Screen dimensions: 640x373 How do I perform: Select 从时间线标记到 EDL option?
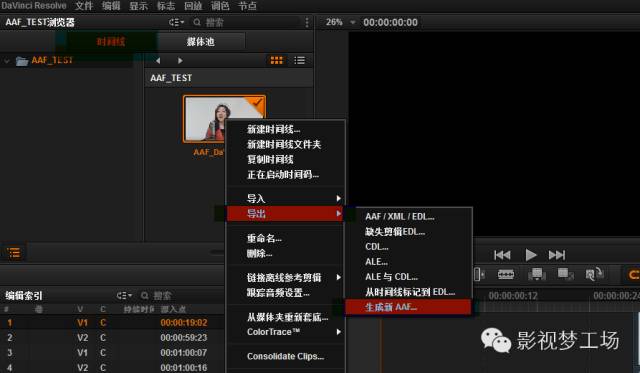(x=409, y=292)
